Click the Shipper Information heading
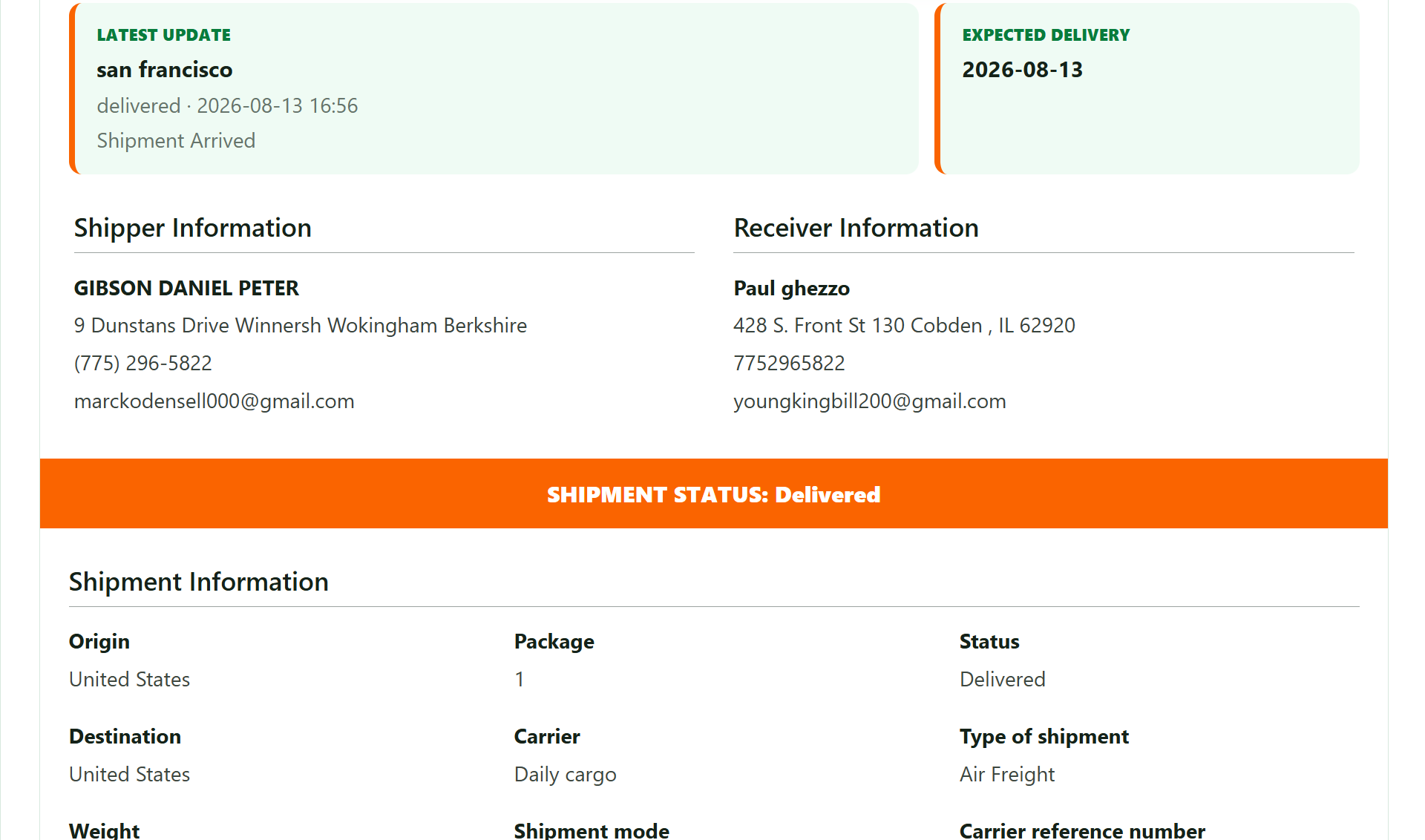The height and width of the screenshot is (840, 1425). [193, 228]
